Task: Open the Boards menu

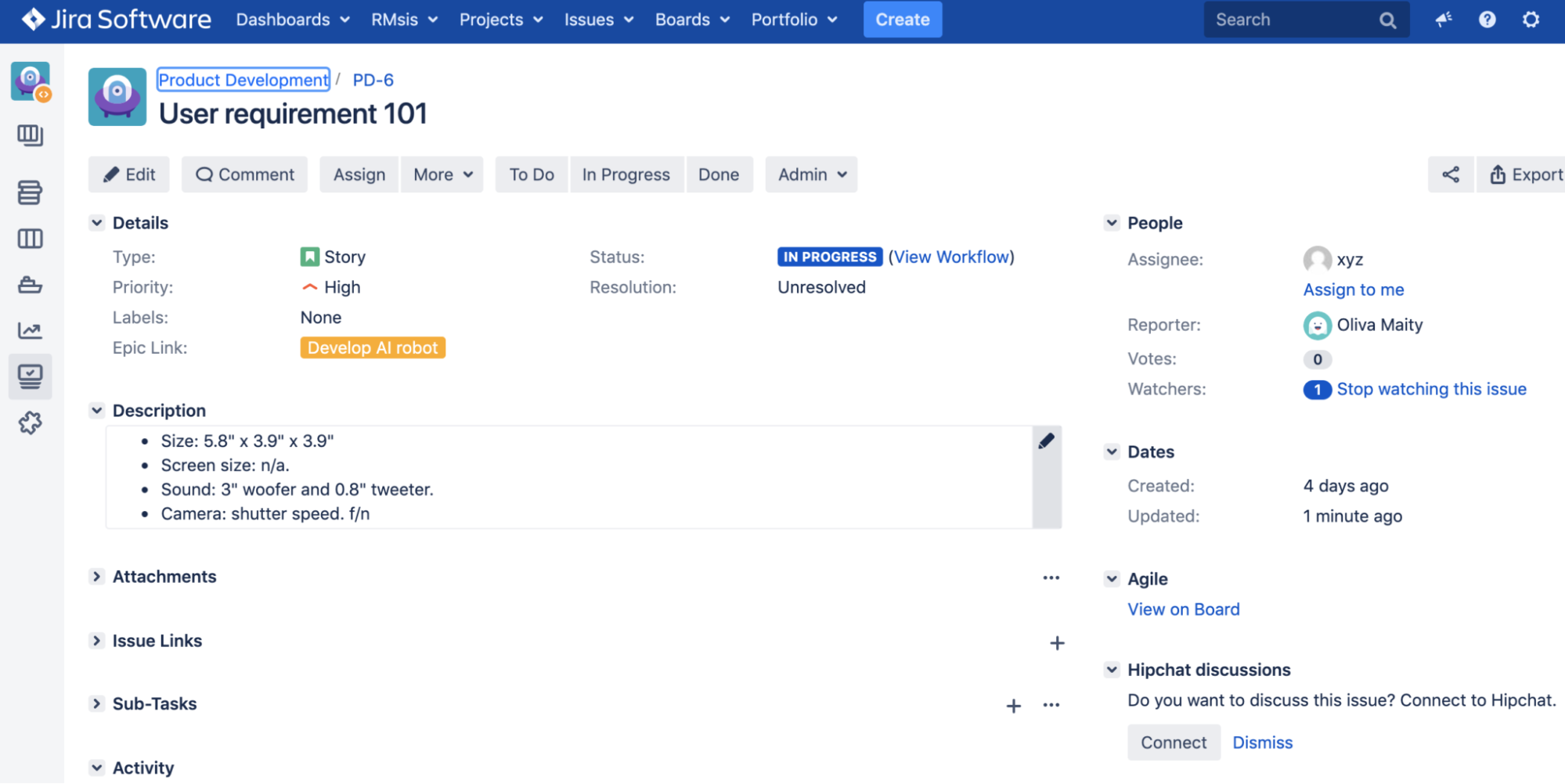Action: pos(691,20)
